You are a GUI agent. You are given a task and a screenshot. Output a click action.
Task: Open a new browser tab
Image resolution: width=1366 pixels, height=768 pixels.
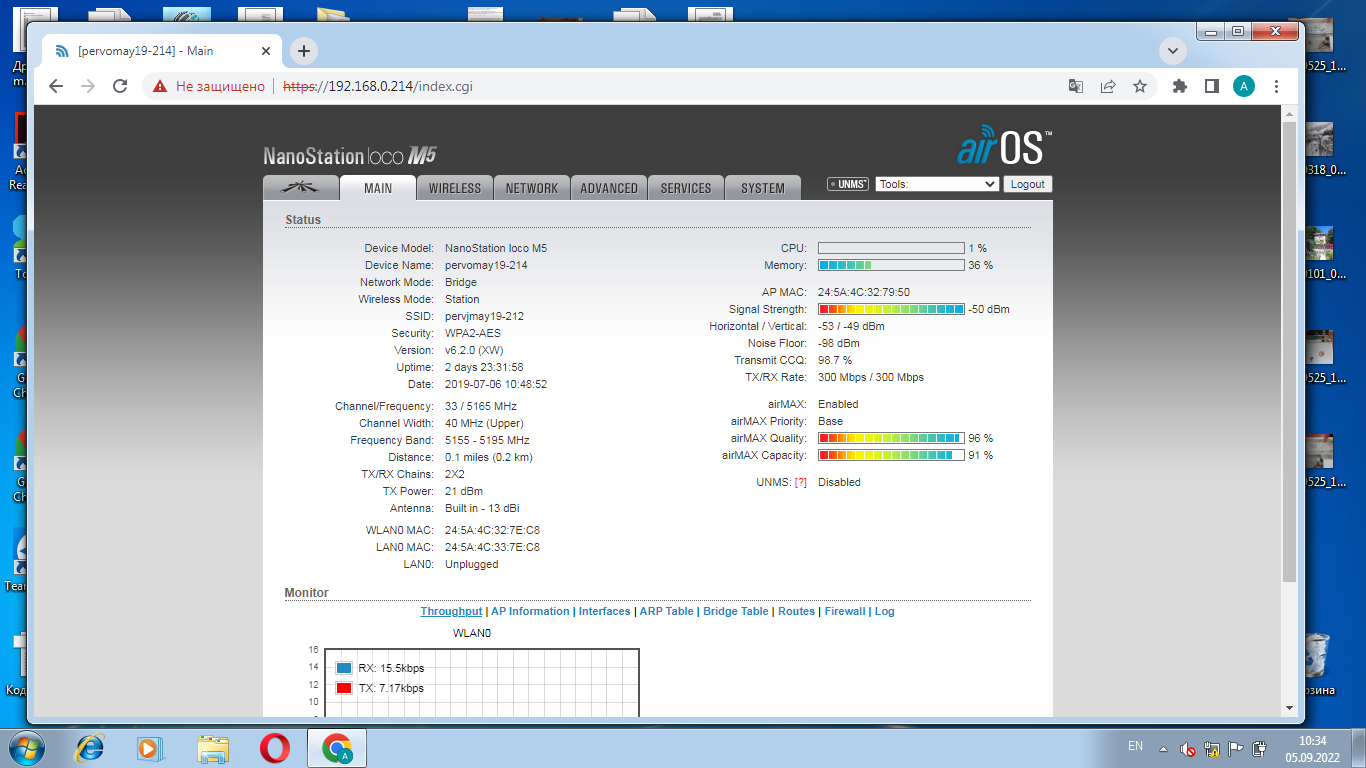tap(304, 51)
